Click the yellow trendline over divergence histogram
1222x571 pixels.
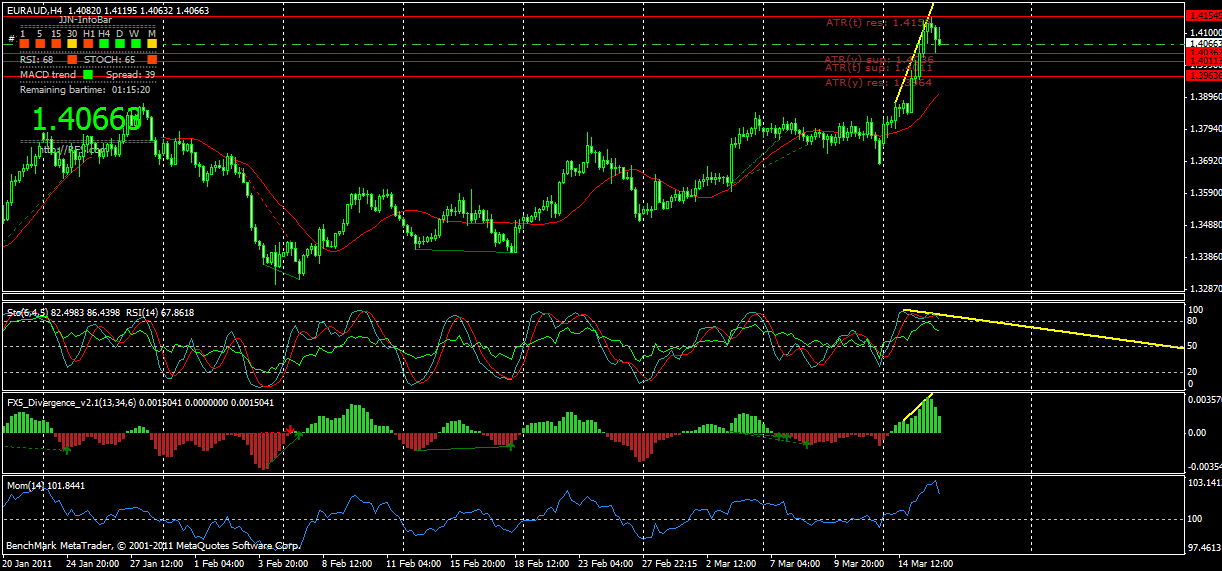918,407
